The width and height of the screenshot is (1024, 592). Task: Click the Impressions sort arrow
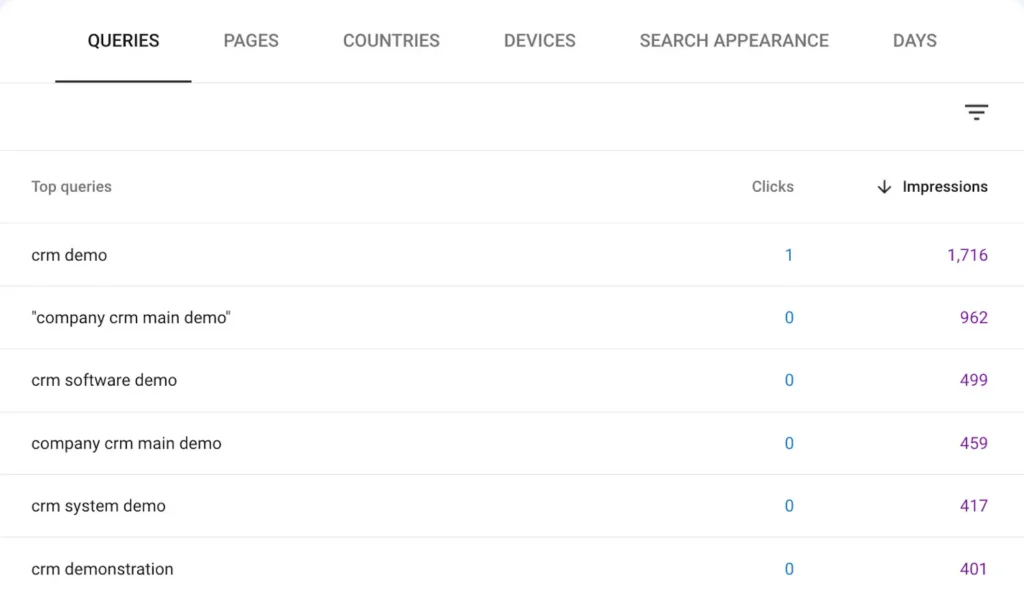point(884,187)
